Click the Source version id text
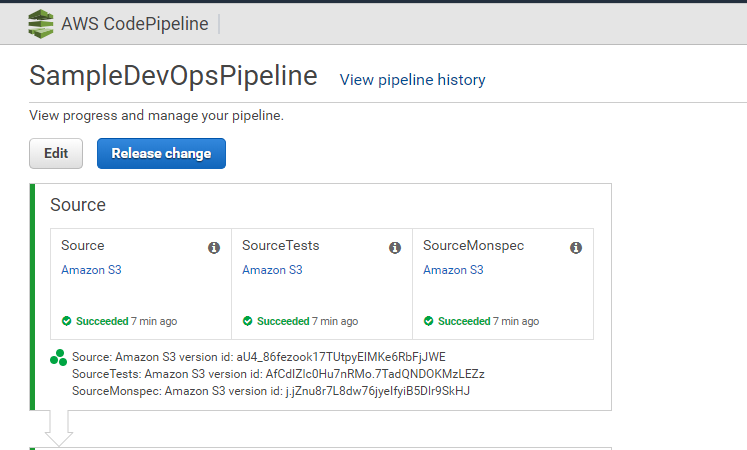Image resolution: width=747 pixels, height=450 pixels. [259, 357]
